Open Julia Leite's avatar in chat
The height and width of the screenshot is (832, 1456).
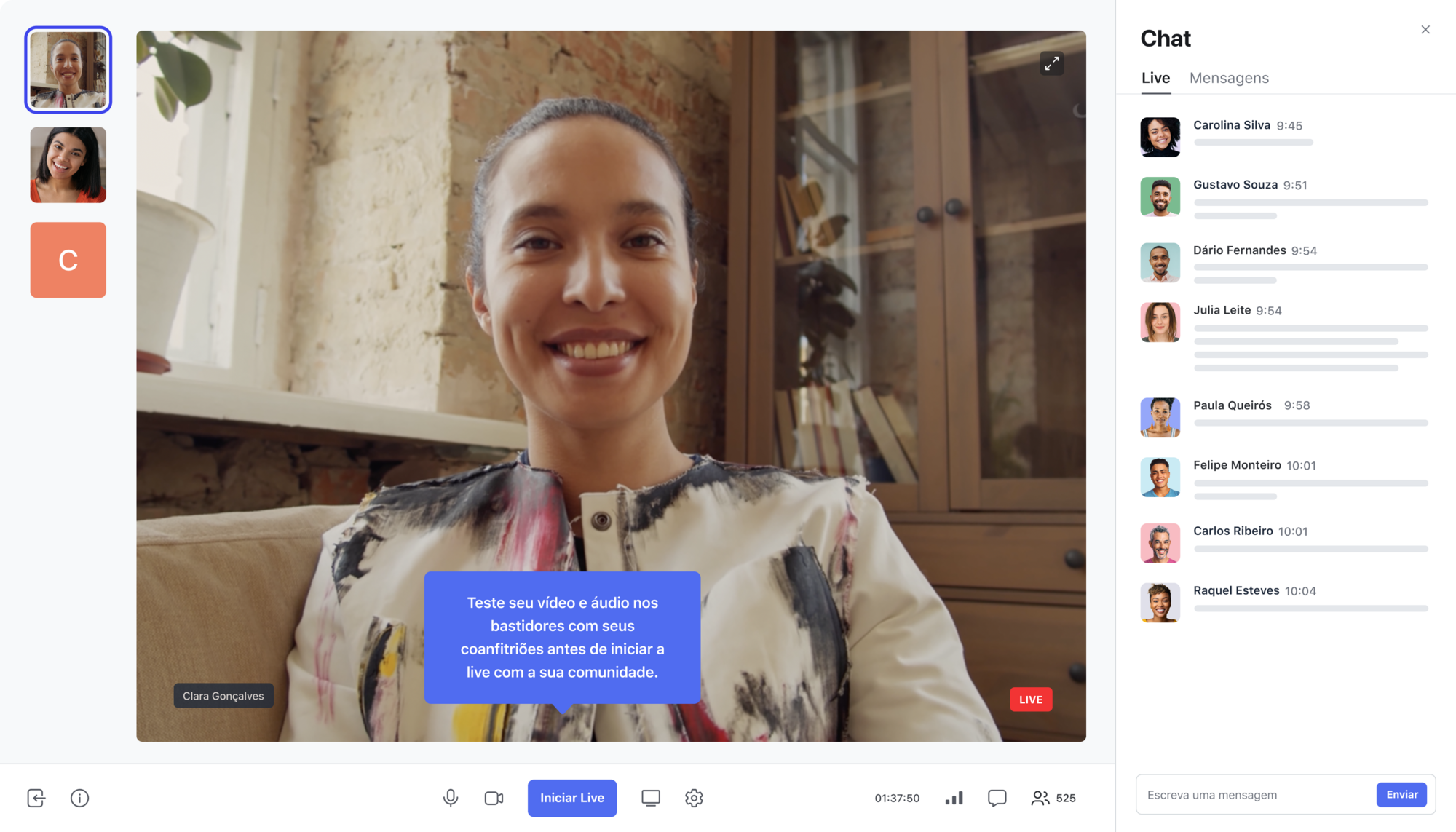[x=1160, y=322]
